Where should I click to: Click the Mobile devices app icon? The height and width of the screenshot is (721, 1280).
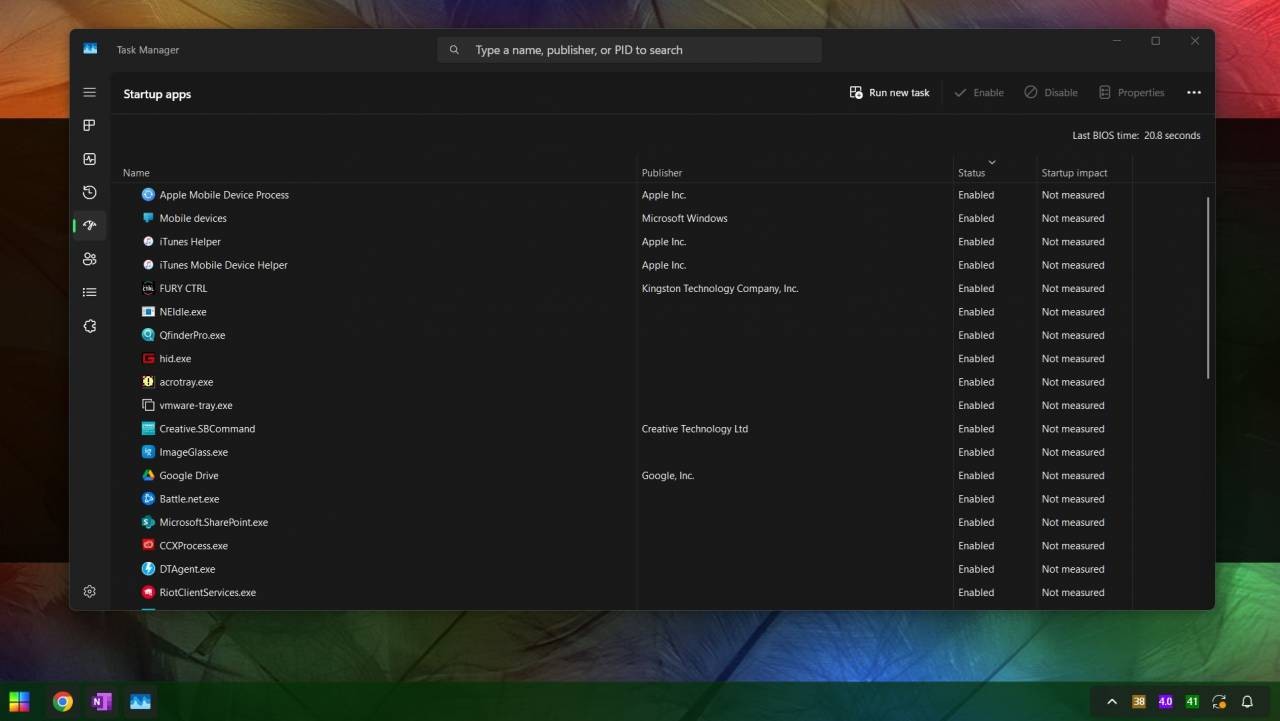pos(148,218)
